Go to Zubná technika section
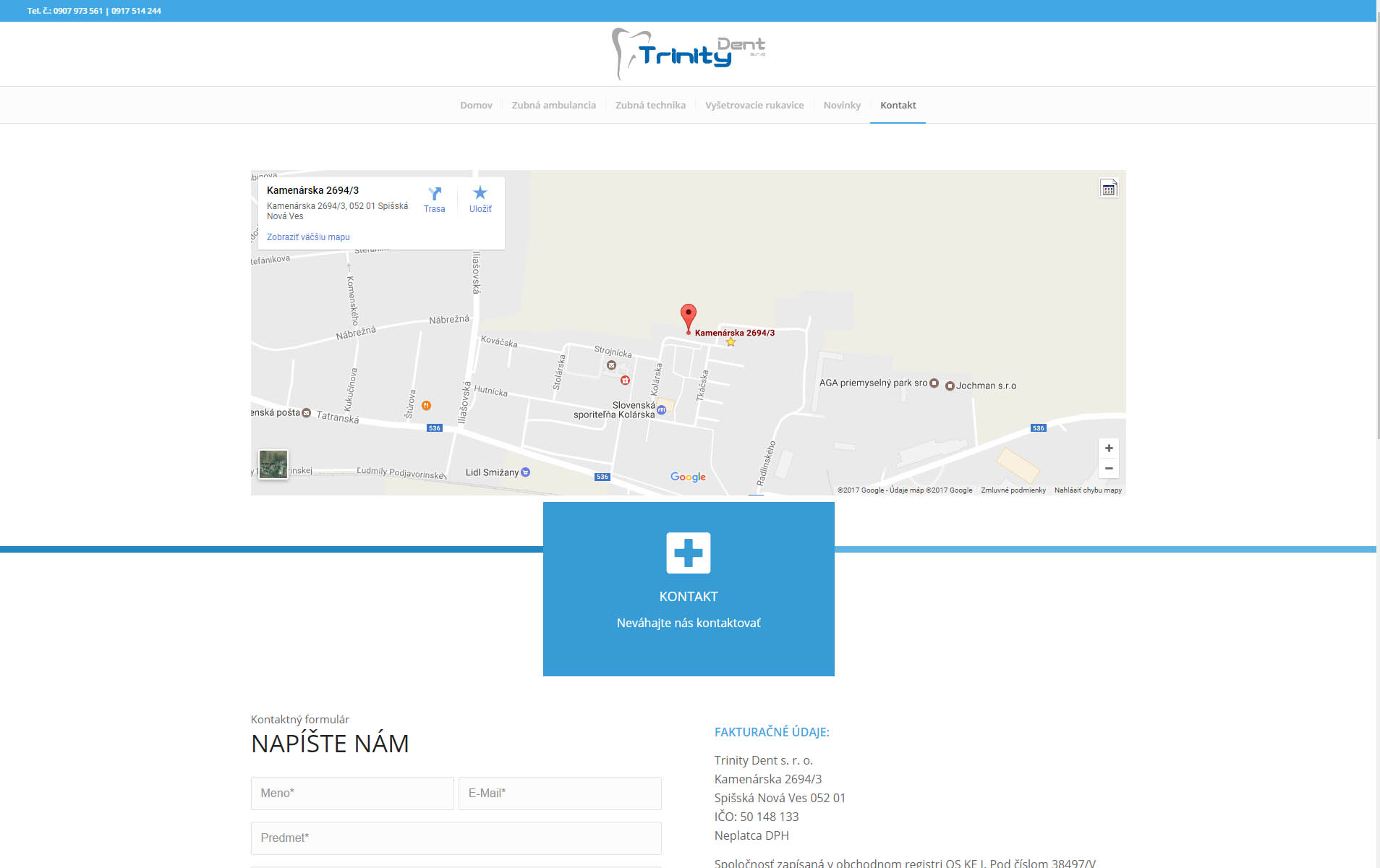The image size is (1380, 868). (x=650, y=106)
